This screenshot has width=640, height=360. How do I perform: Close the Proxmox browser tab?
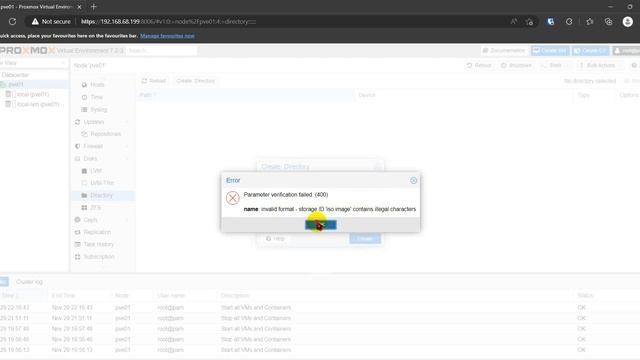[x=79, y=7]
